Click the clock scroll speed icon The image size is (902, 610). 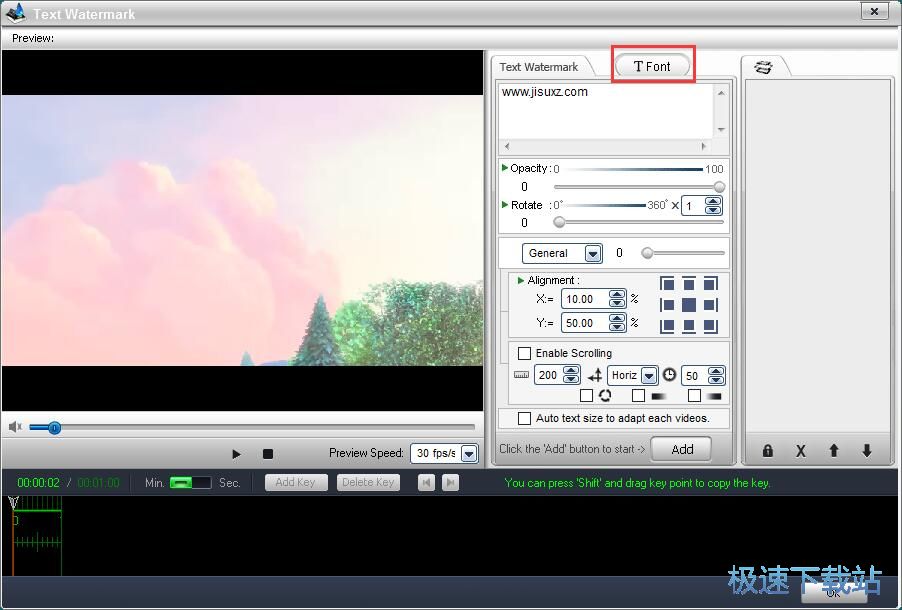[669, 375]
